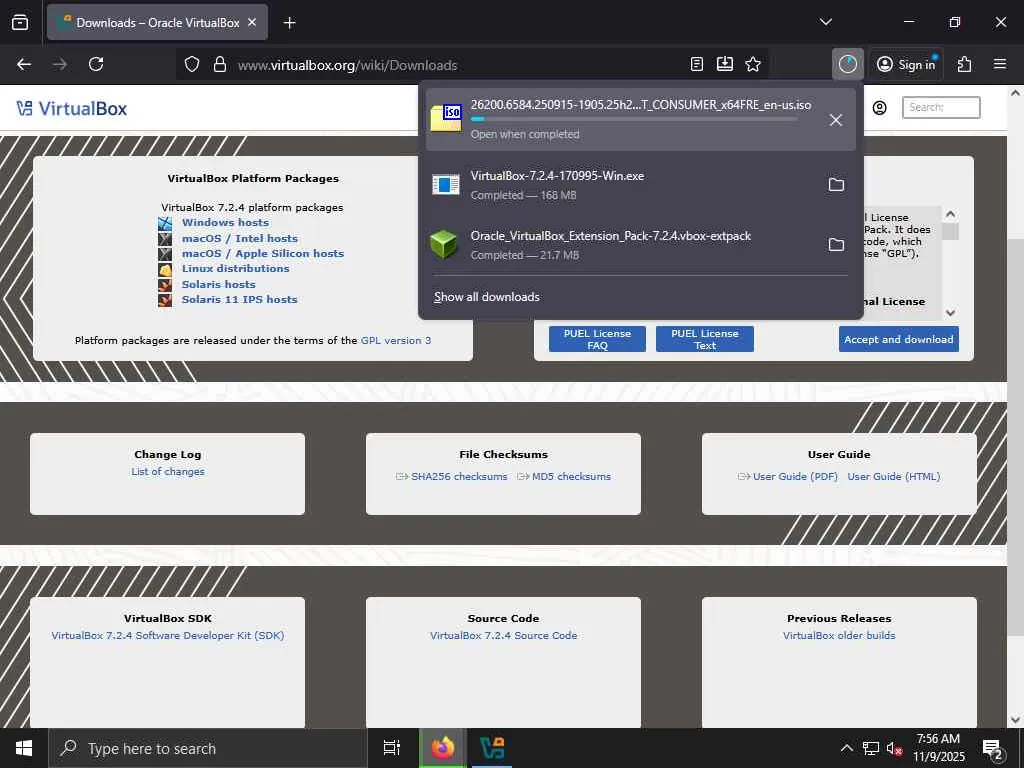This screenshot has height=768, width=1024.
Task: Open VirtualBox older builds link
Action: point(839,635)
